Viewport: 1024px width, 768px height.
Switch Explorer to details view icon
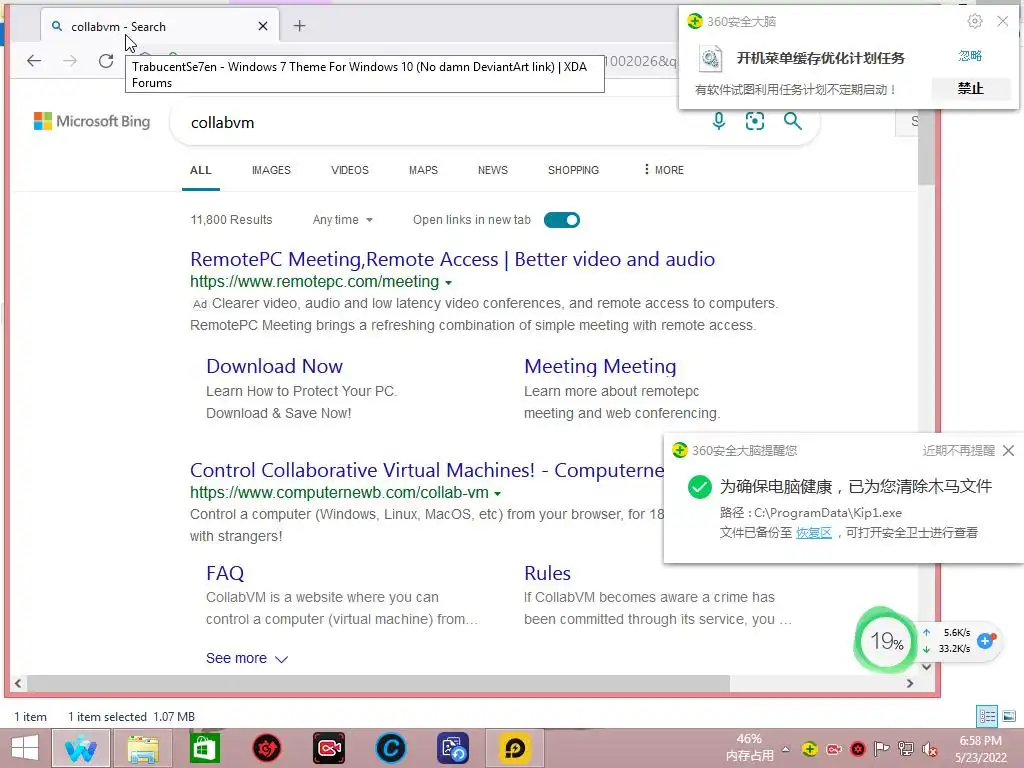[987, 716]
